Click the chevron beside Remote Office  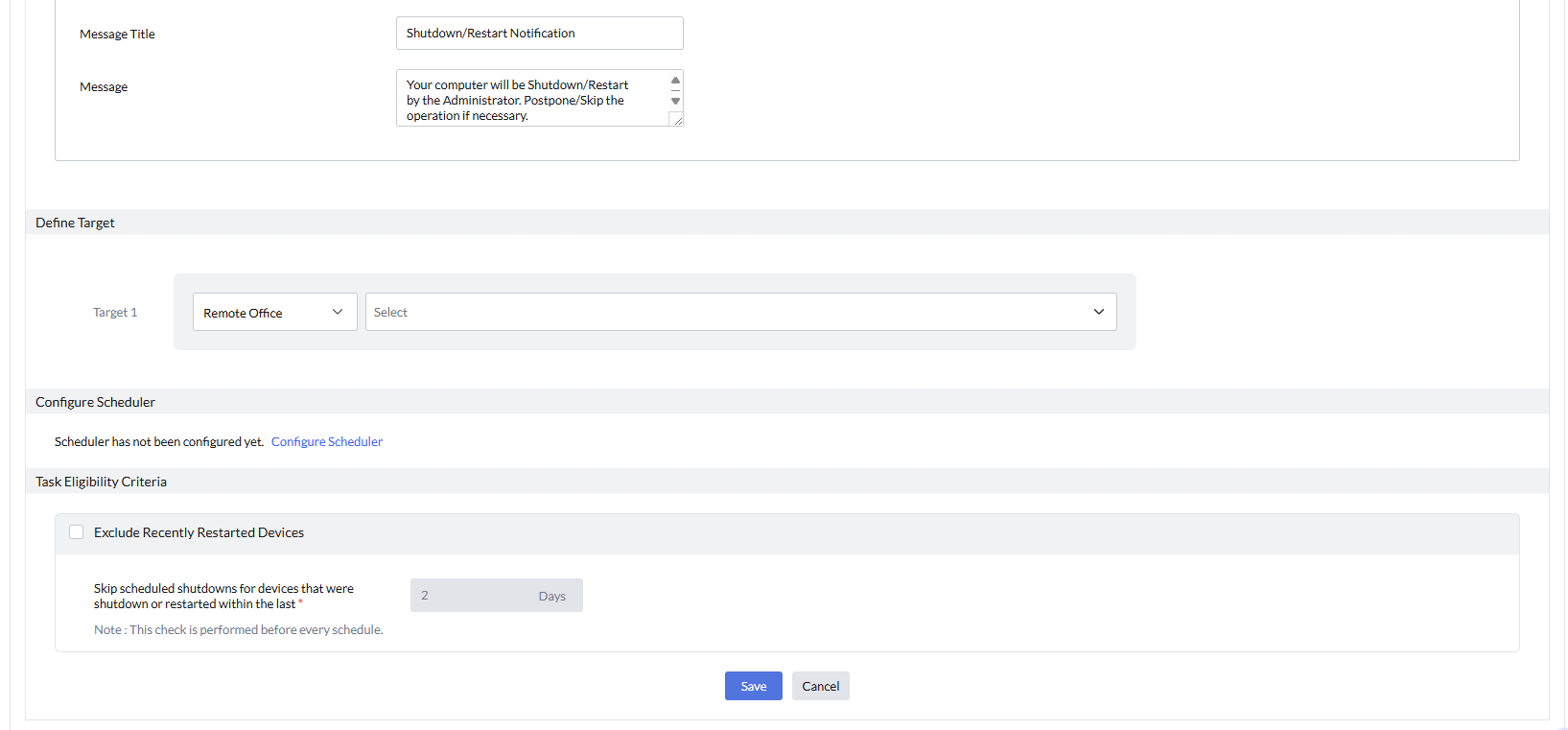pos(338,312)
